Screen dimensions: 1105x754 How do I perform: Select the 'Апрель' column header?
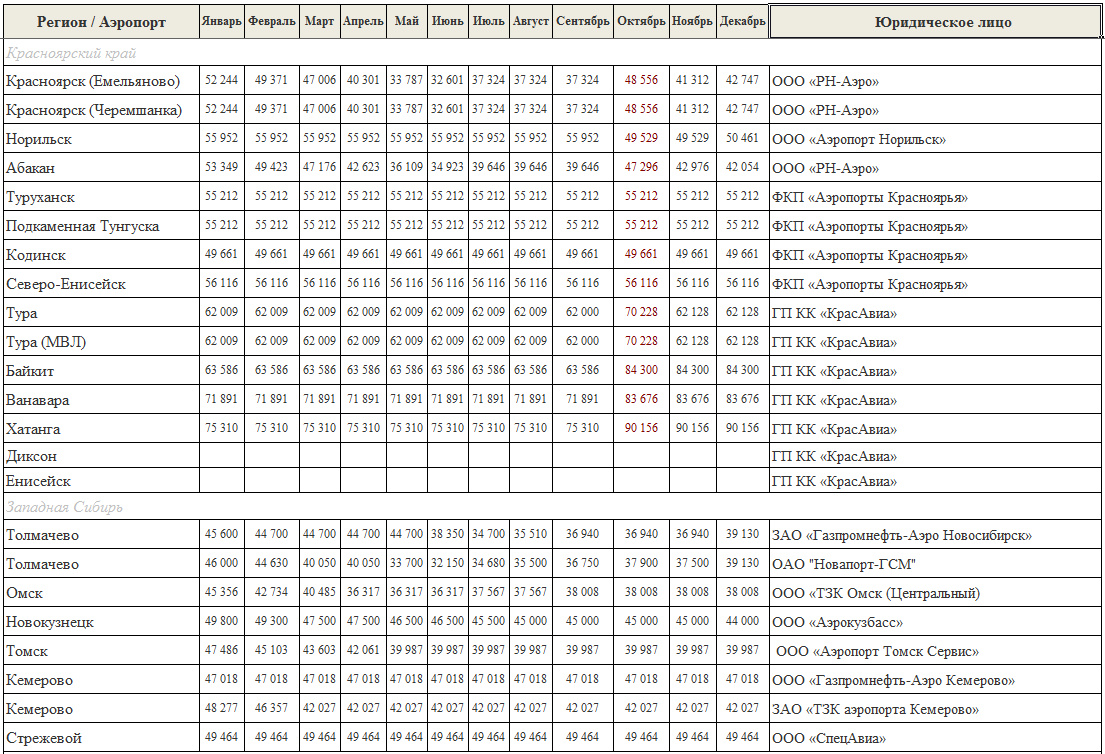tap(363, 21)
